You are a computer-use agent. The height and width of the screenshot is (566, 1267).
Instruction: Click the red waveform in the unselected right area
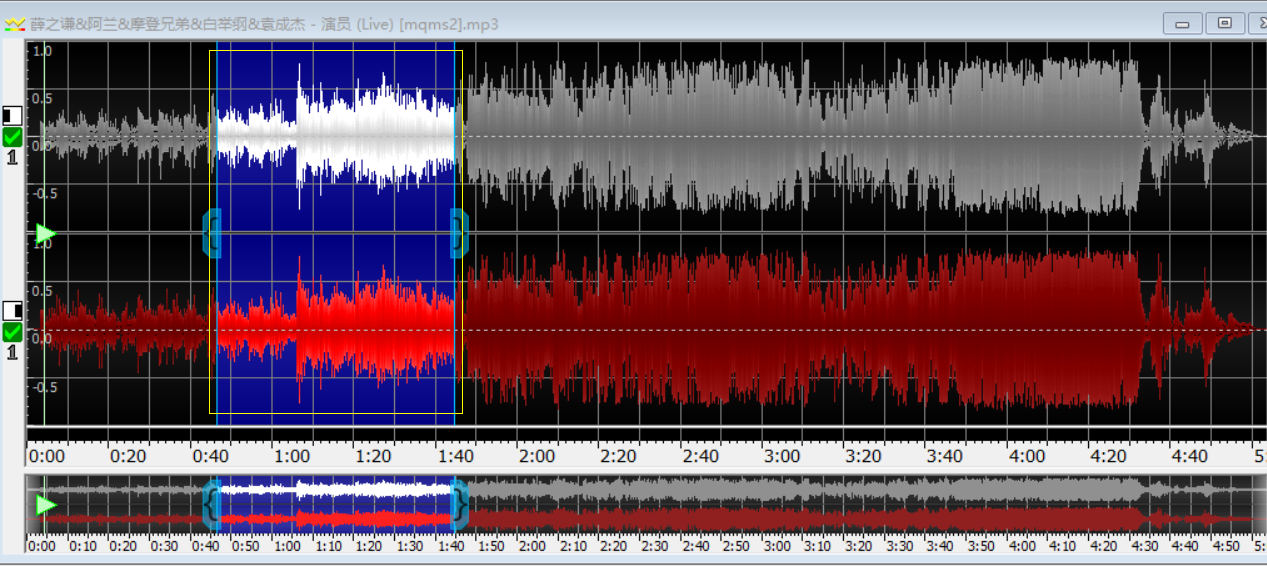click(800, 330)
